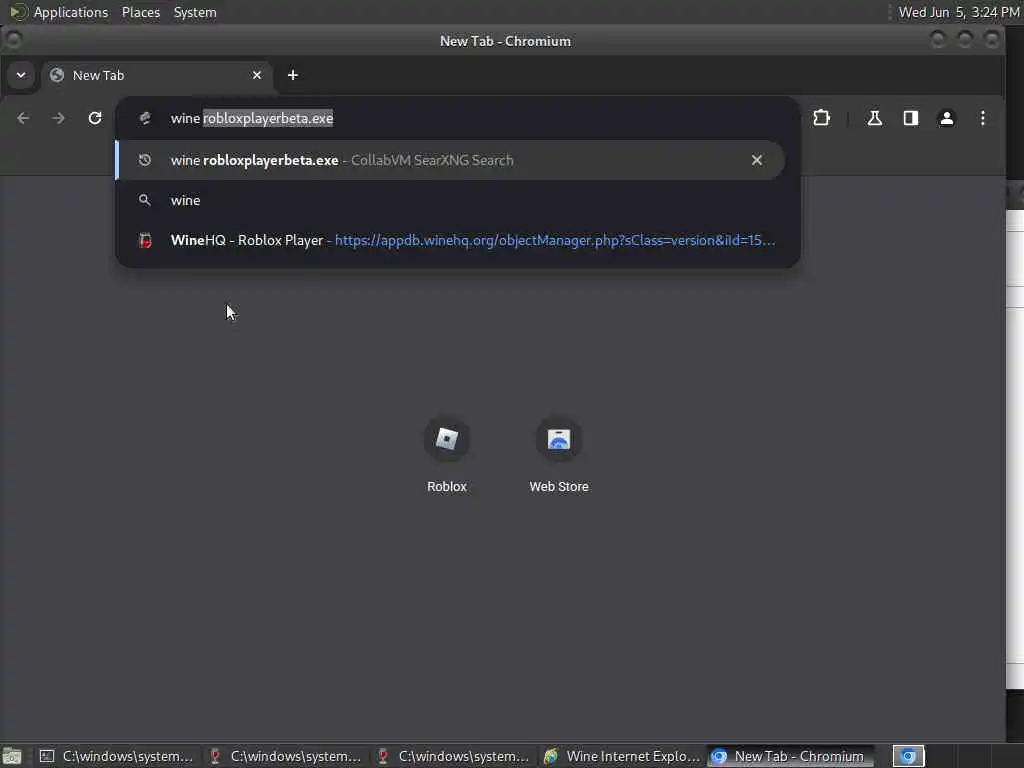Viewport: 1024px width, 768px height.
Task: Switch to first C:\windows\system taskbar window
Action: click(x=116, y=756)
